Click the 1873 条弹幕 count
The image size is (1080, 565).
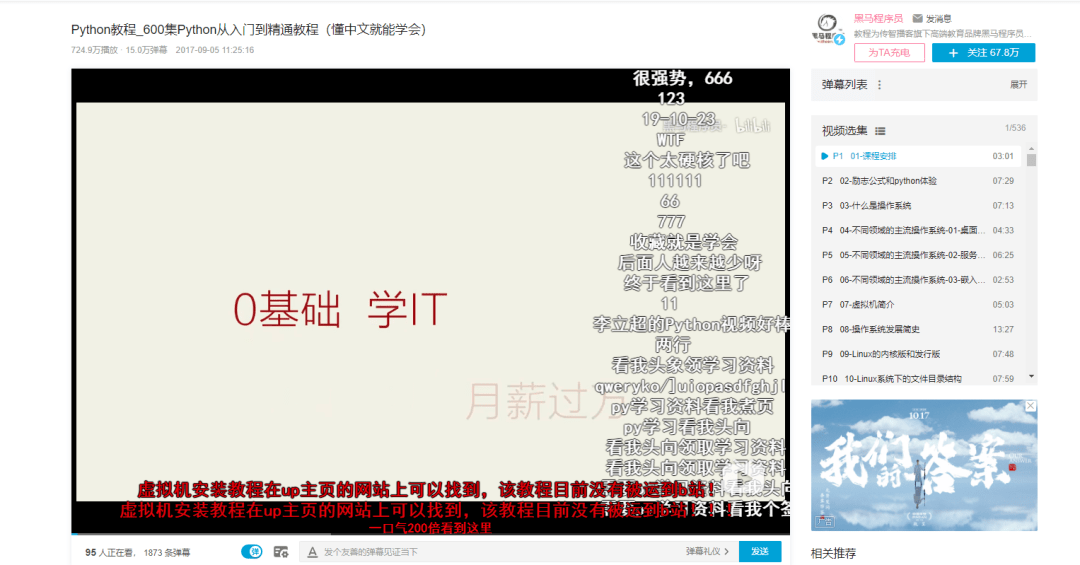pos(167,553)
